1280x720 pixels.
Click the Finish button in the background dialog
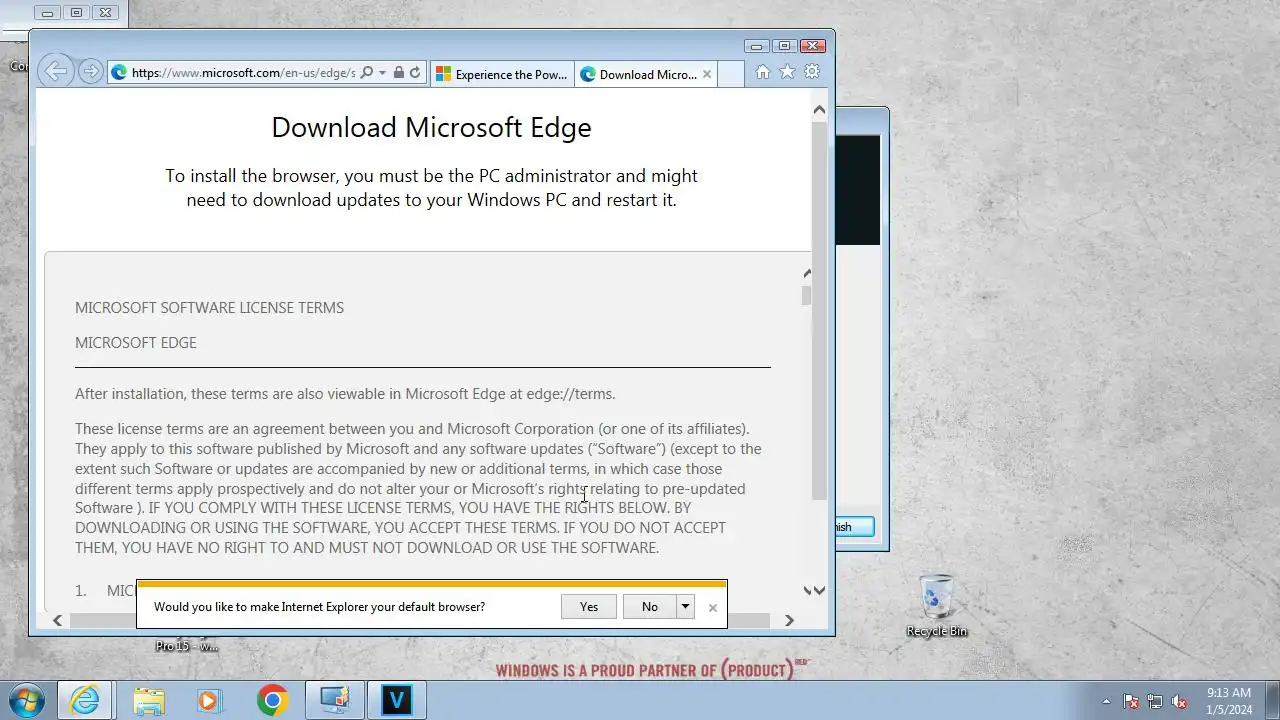pos(854,527)
